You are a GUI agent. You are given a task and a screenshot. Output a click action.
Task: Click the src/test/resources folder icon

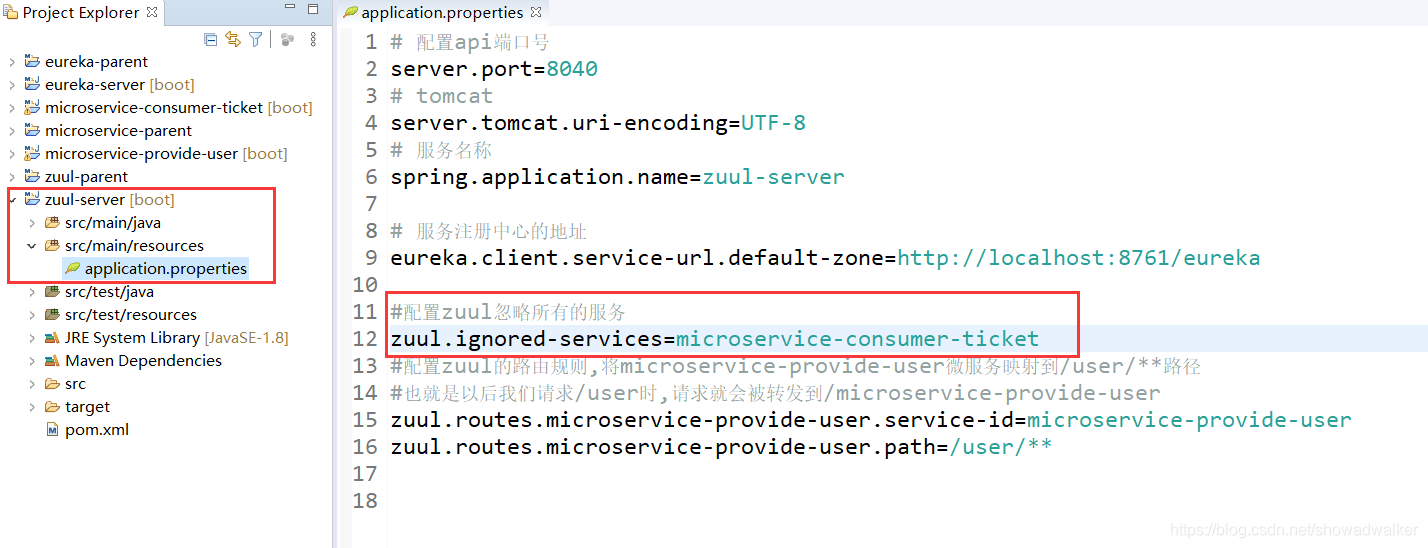[x=52, y=314]
